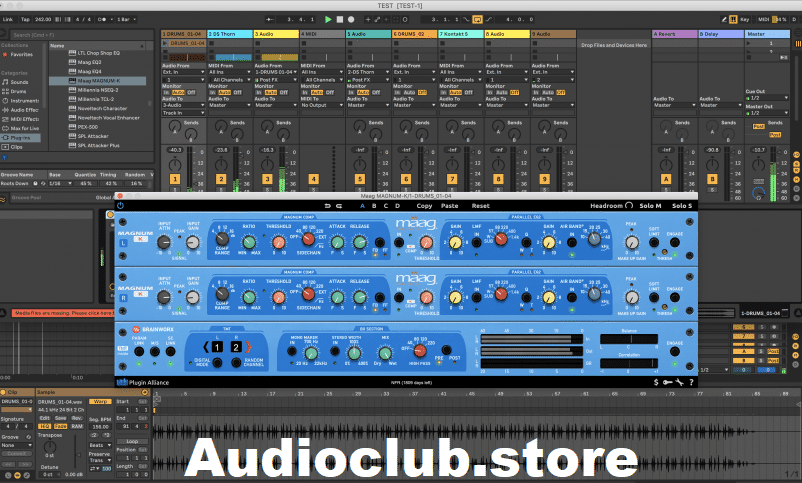
Task: Set track 3 Monitor to Off
Action: click(283, 93)
